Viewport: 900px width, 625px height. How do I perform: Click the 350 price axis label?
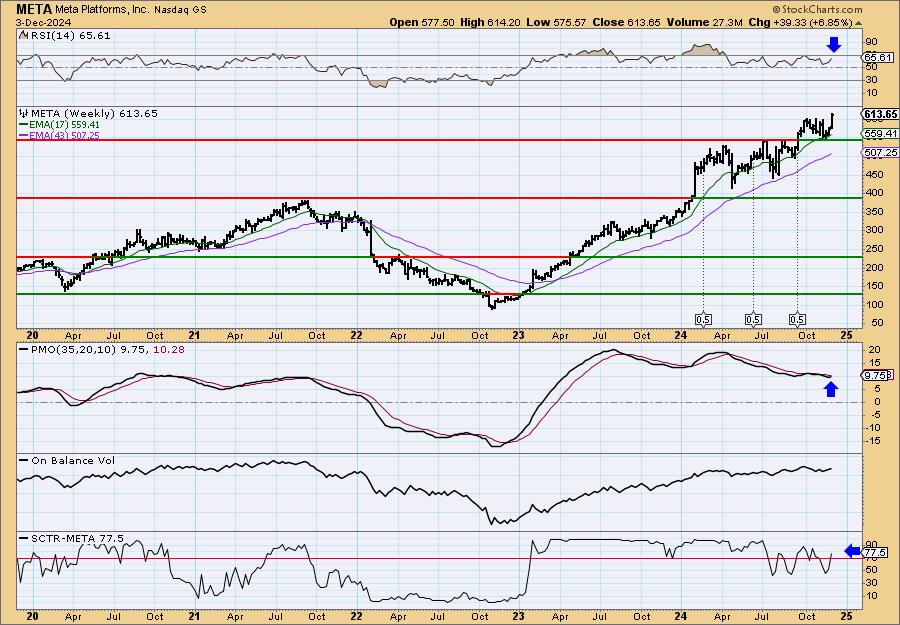(874, 211)
